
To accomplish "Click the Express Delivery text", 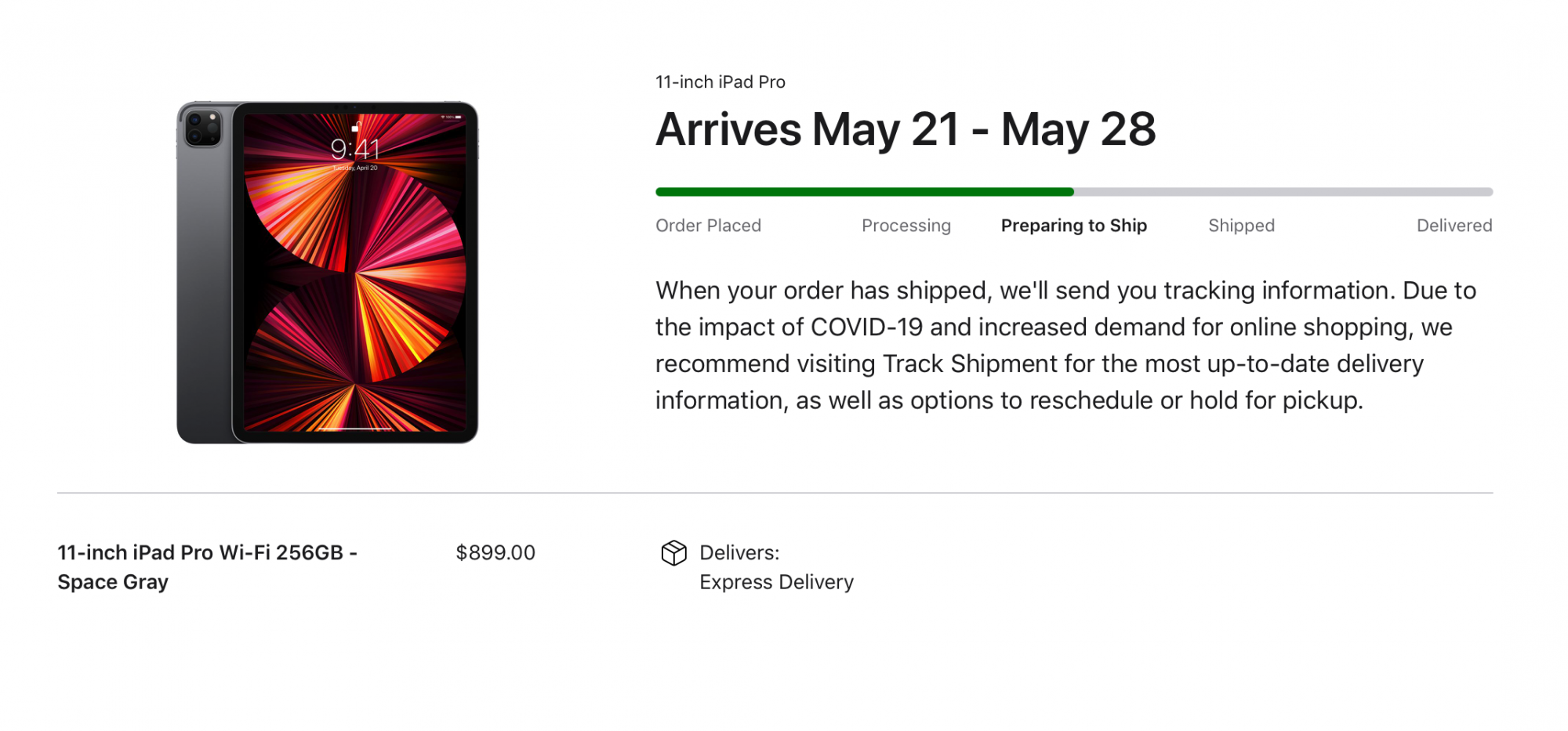I will tap(776, 582).
